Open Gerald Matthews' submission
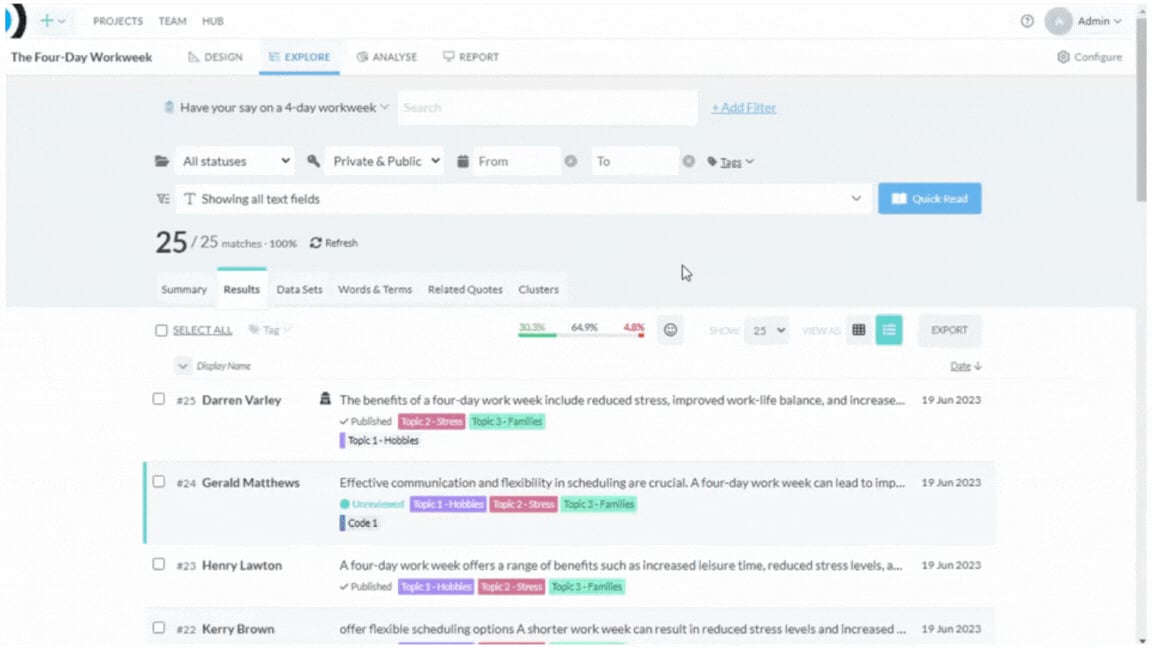This screenshot has height=648, width=1152. [622, 483]
